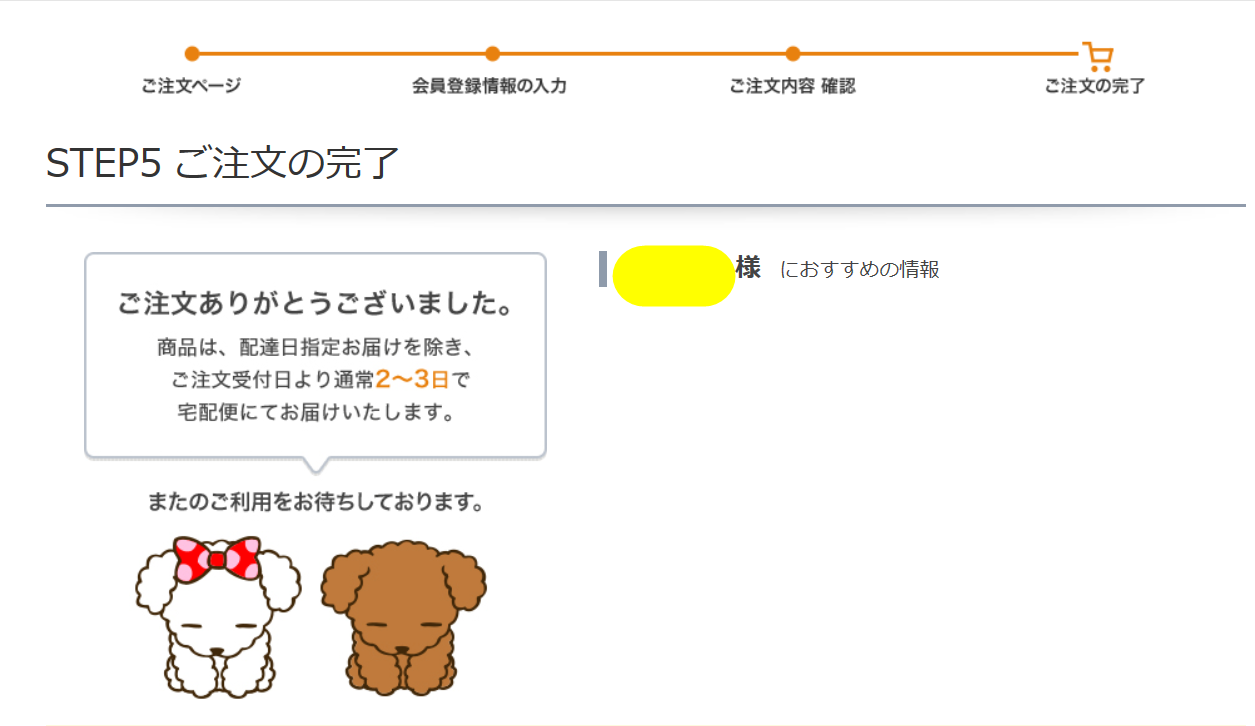Click the shopping cart icon on progress bar
Screen dimensions: 1255x726
click(1097, 56)
